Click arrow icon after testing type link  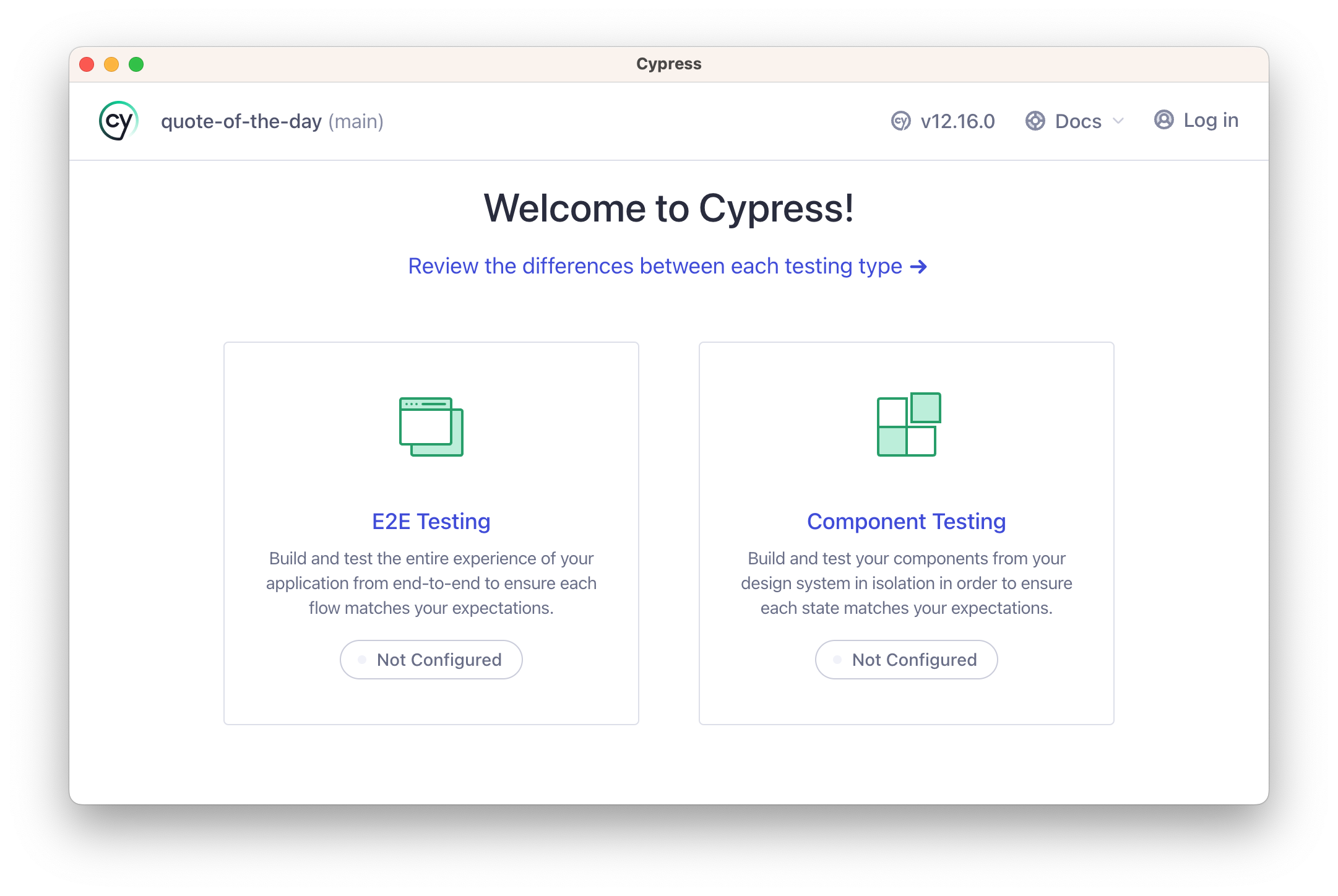coord(918,267)
